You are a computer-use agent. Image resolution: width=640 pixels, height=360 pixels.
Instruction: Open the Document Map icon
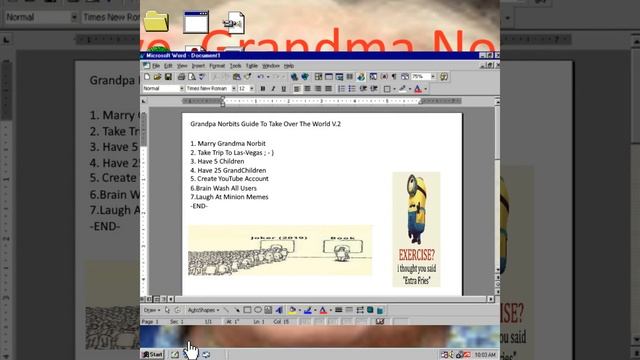point(373,77)
